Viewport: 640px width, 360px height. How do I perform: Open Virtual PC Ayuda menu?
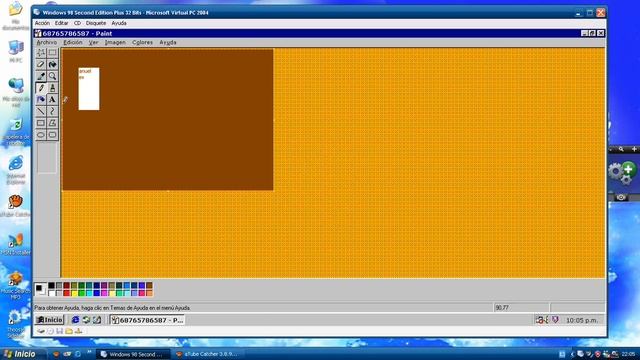(x=119, y=23)
